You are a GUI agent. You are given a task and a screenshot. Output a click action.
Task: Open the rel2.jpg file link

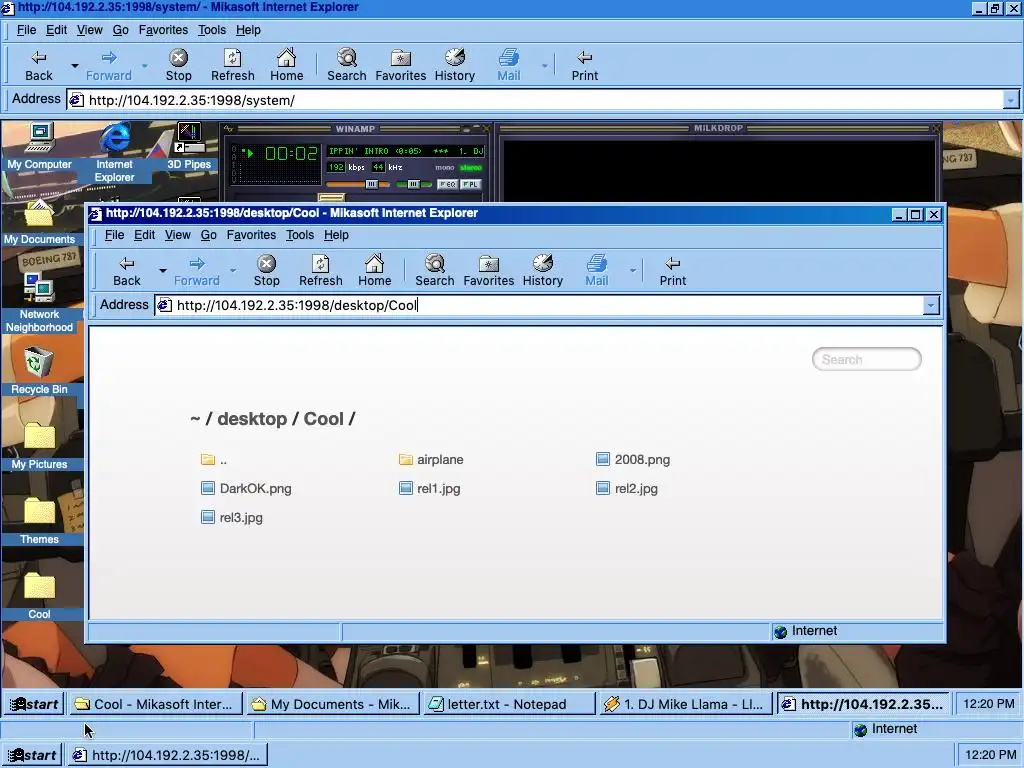(x=627, y=488)
